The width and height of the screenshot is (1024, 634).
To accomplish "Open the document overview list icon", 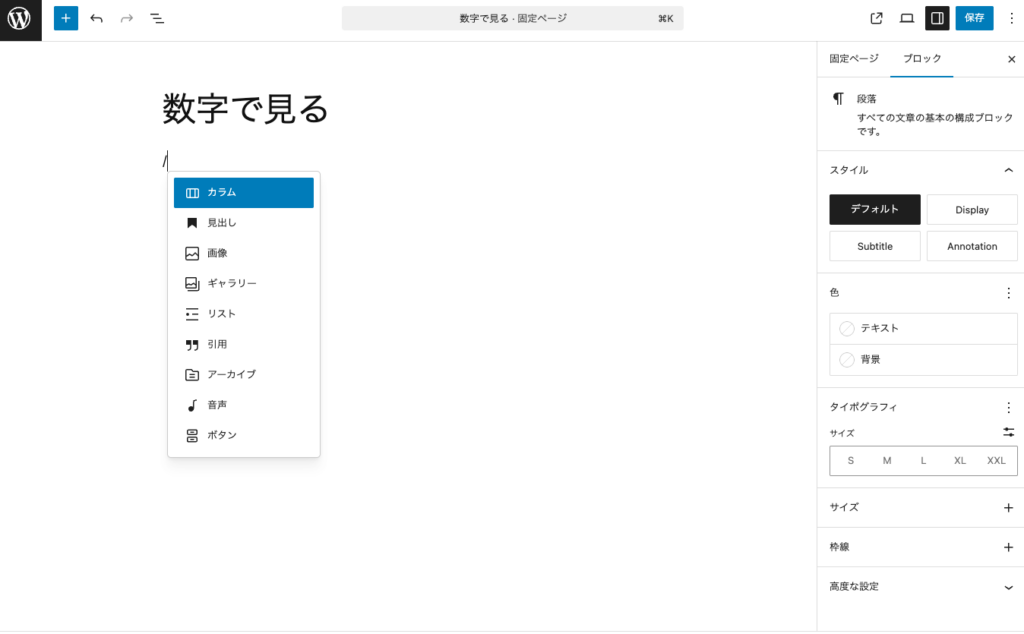I will click(x=156, y=17).
